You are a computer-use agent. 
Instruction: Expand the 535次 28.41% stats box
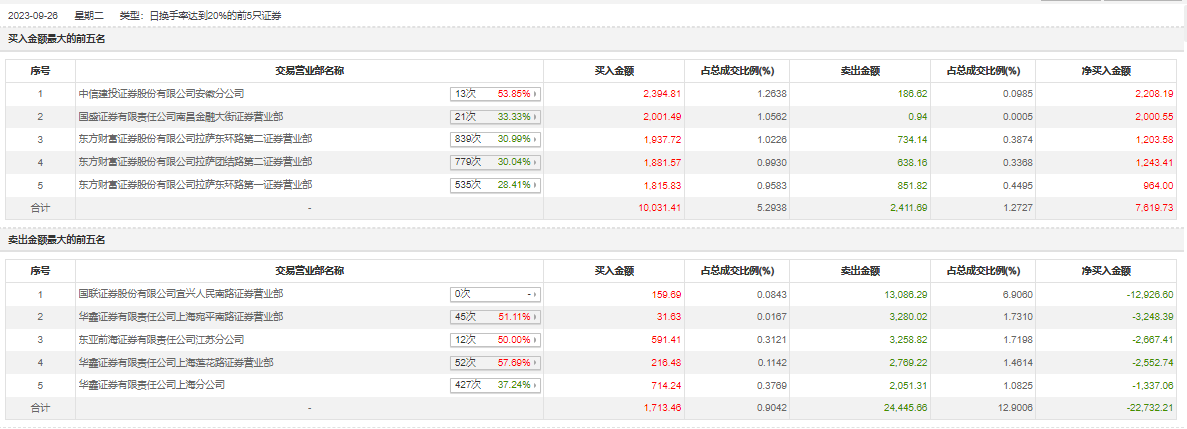tap(496, 185)
